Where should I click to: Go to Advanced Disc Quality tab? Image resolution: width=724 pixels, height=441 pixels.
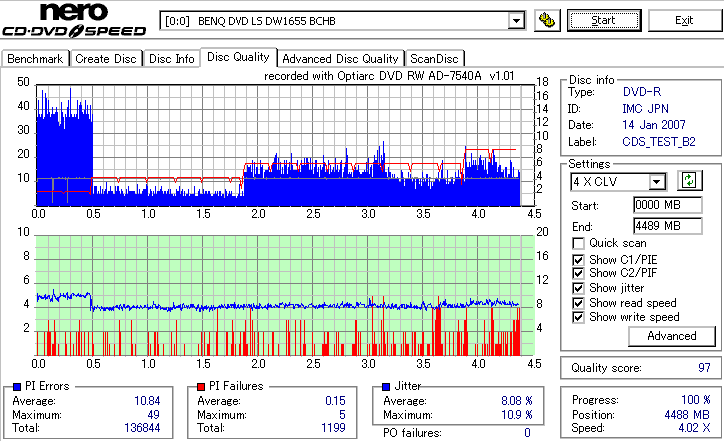tap(340, 59)
